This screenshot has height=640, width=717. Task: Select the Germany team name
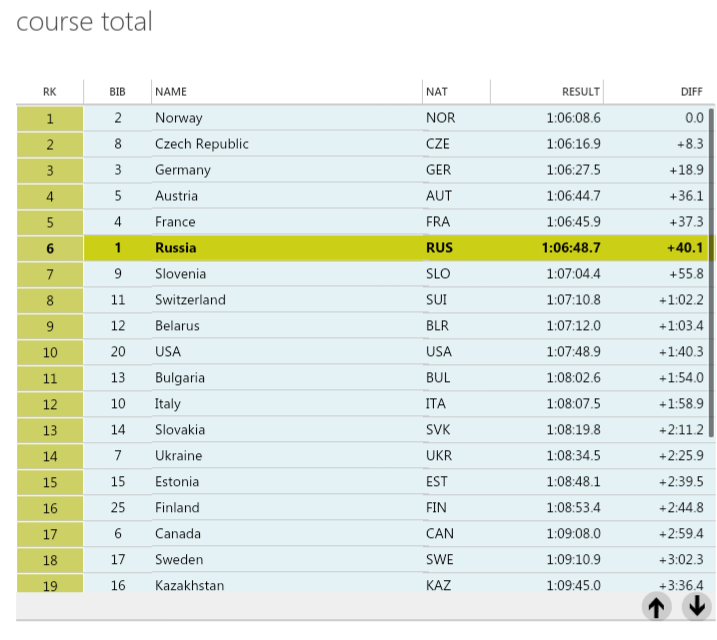pos(183,170)
